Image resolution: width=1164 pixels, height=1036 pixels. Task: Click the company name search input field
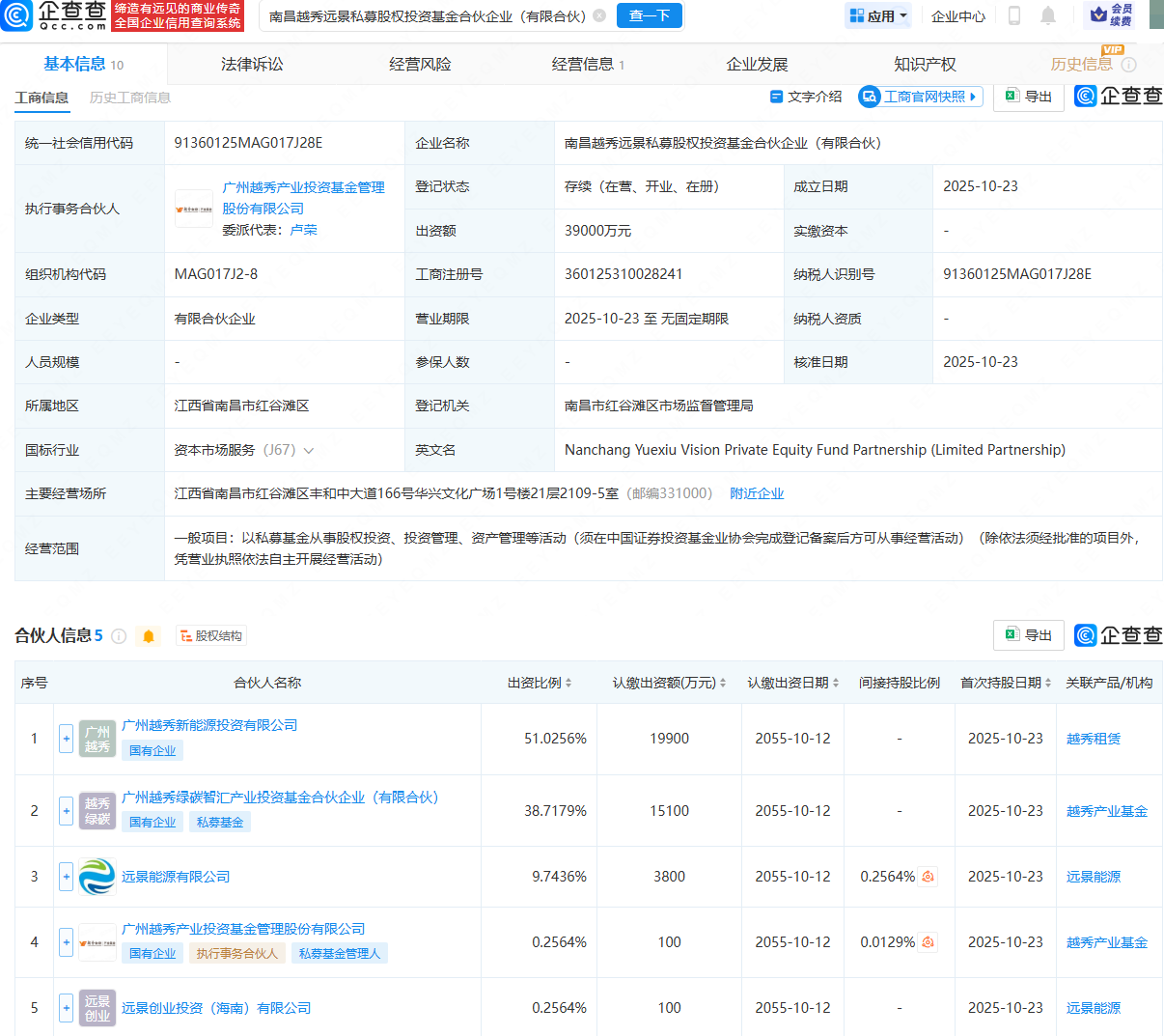pyautogui.click(x=428, y=16)
